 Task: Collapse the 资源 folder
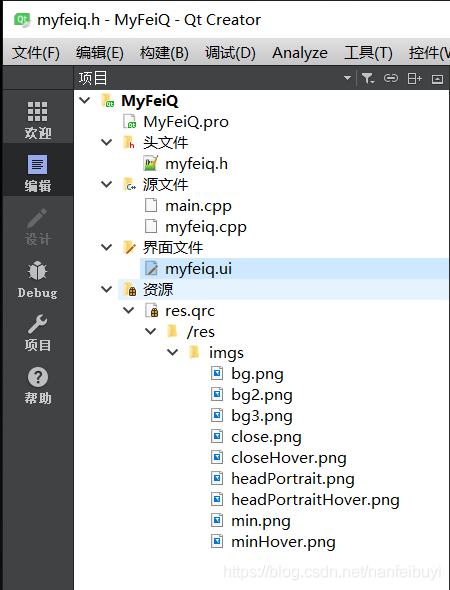[x=107, y=290]
